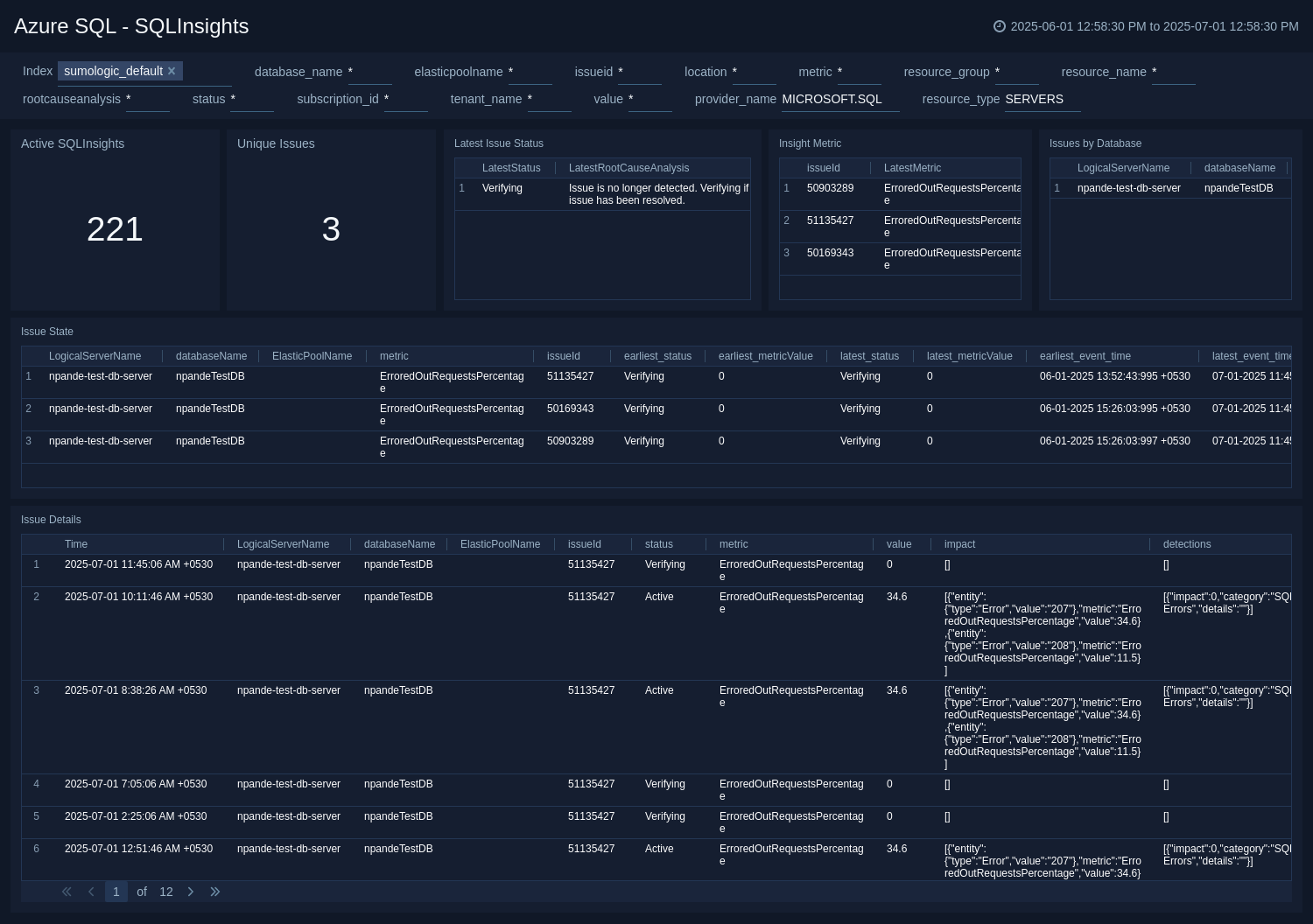The width and height of the screenshot is (1313, 924).
Task: Click the Issue Details panel title
Action: [51, 520]
